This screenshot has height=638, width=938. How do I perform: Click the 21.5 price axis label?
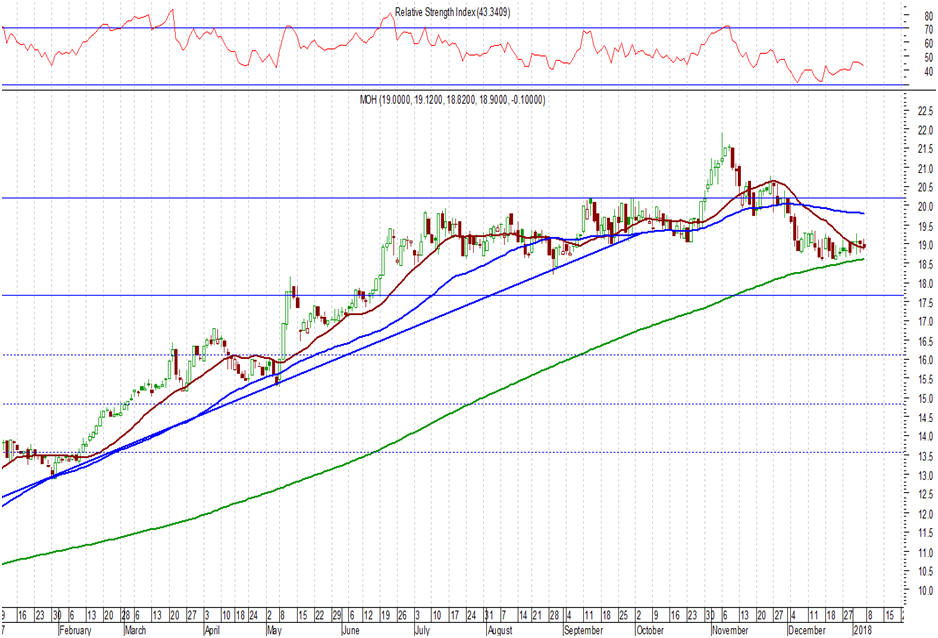(x=925, y=149)
